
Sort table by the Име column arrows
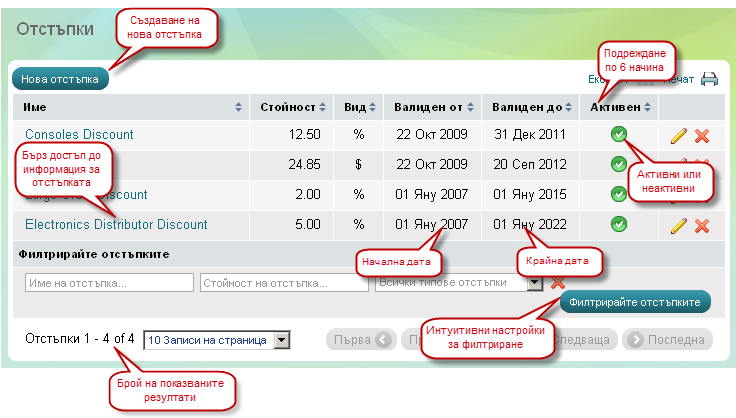pyautogui.click(x=238, y=107)
